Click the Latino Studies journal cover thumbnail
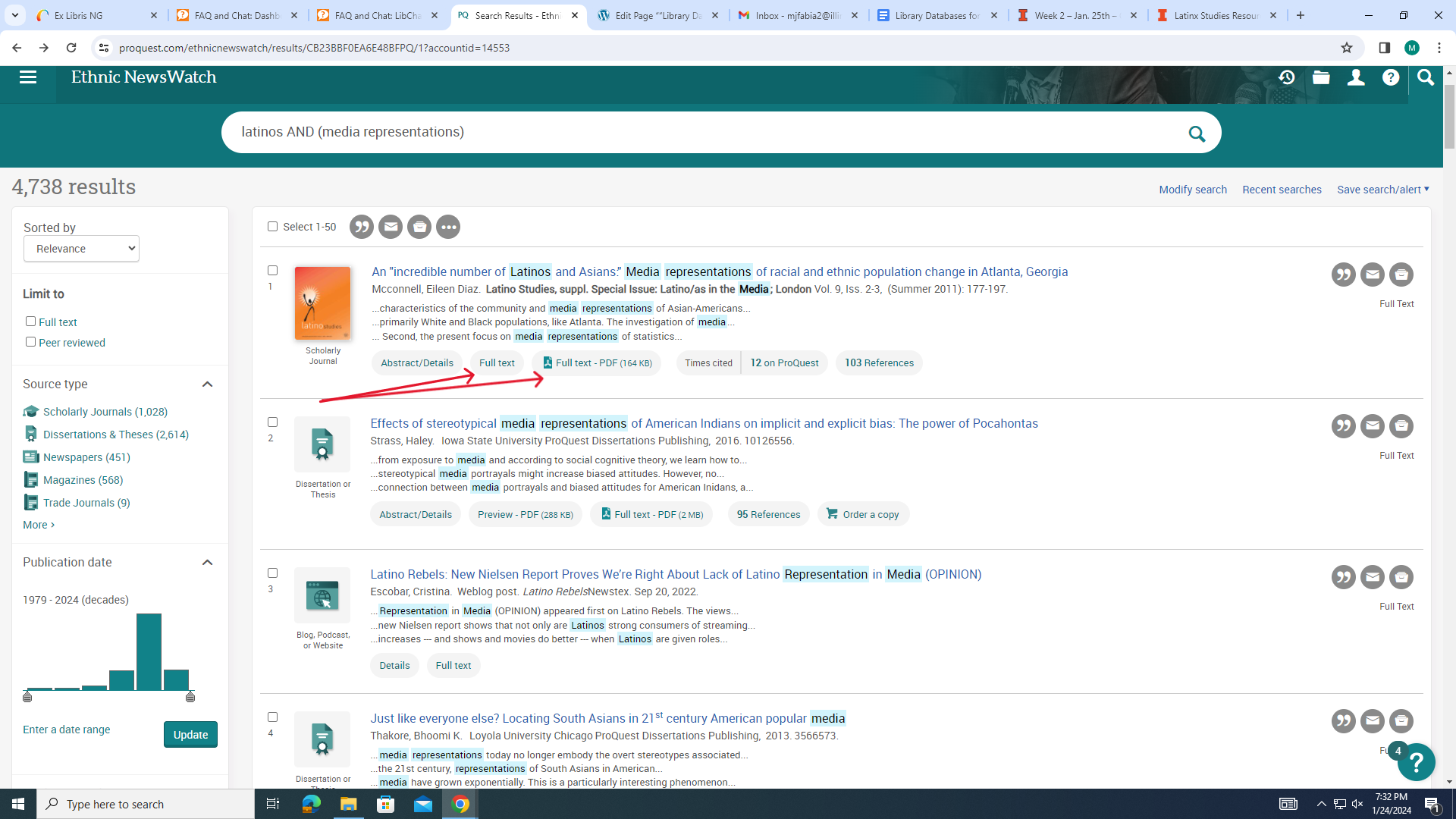This screenshot has width=1456, height=819. tap(322, 303)
